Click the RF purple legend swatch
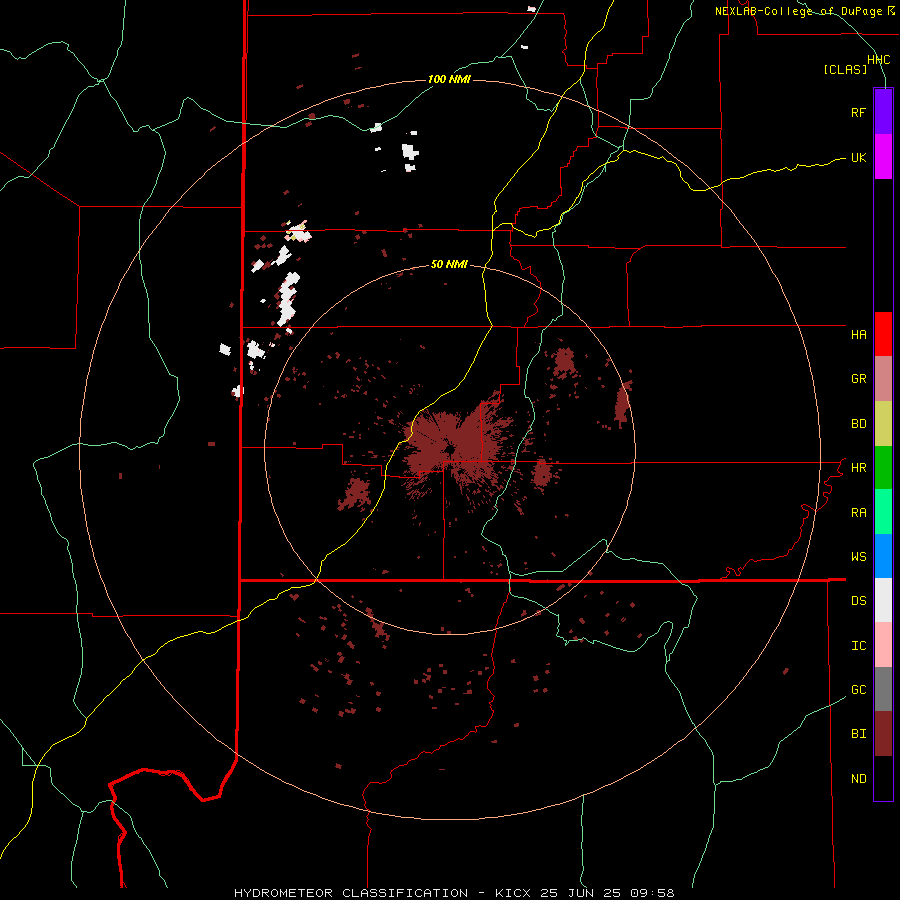The image size is (900, 900). click(883, 112)
